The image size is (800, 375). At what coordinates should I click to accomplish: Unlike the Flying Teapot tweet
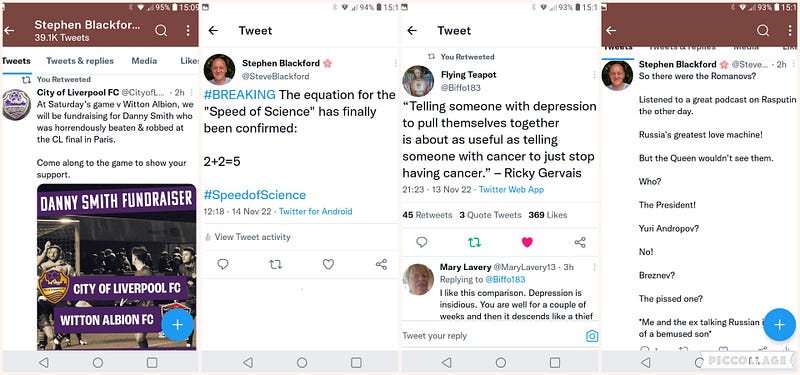point(527,242)
